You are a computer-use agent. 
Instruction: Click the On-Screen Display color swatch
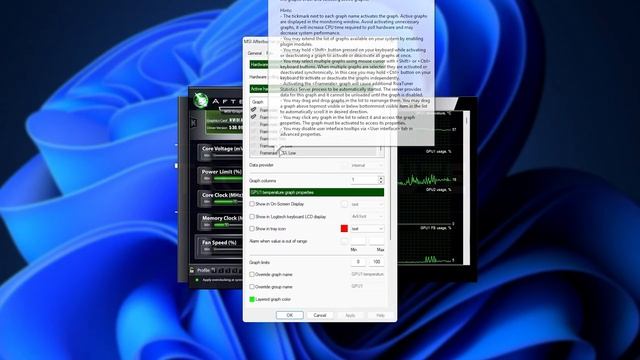tap(344, 204)
